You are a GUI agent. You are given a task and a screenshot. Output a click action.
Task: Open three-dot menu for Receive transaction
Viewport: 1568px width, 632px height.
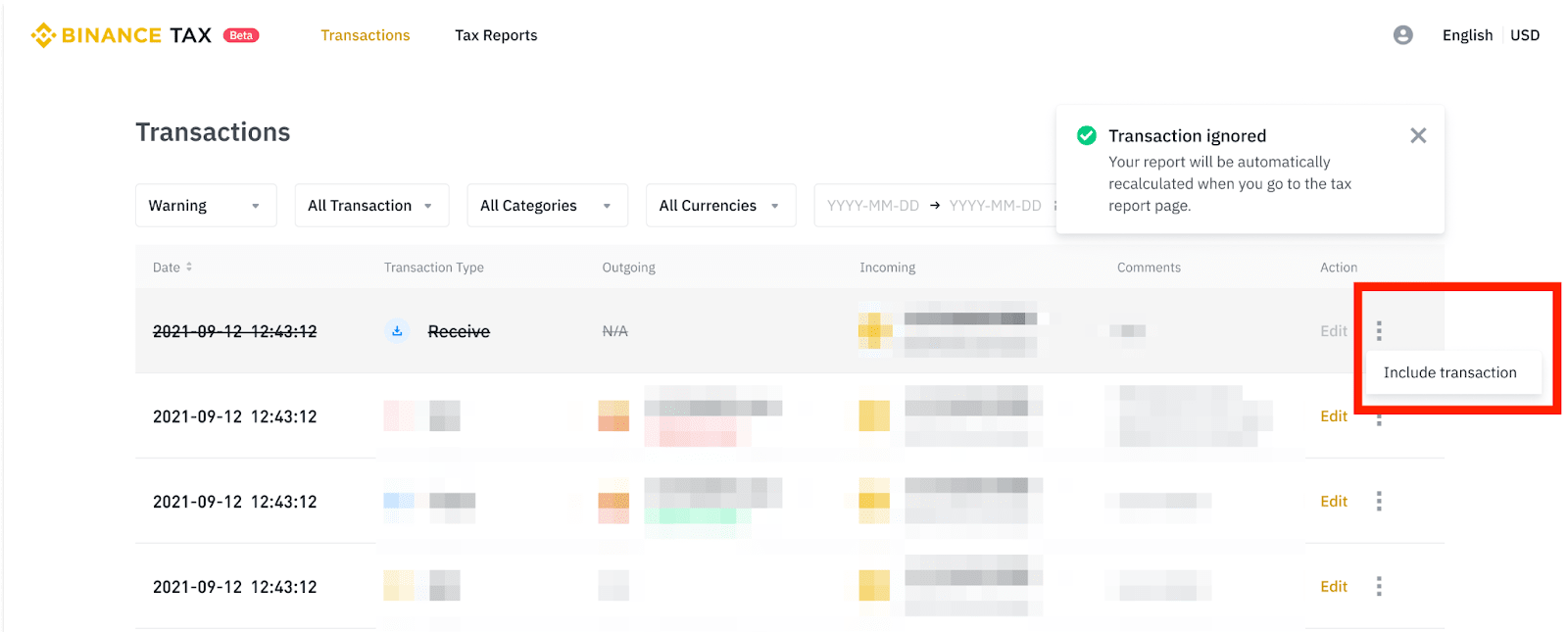1379,331
